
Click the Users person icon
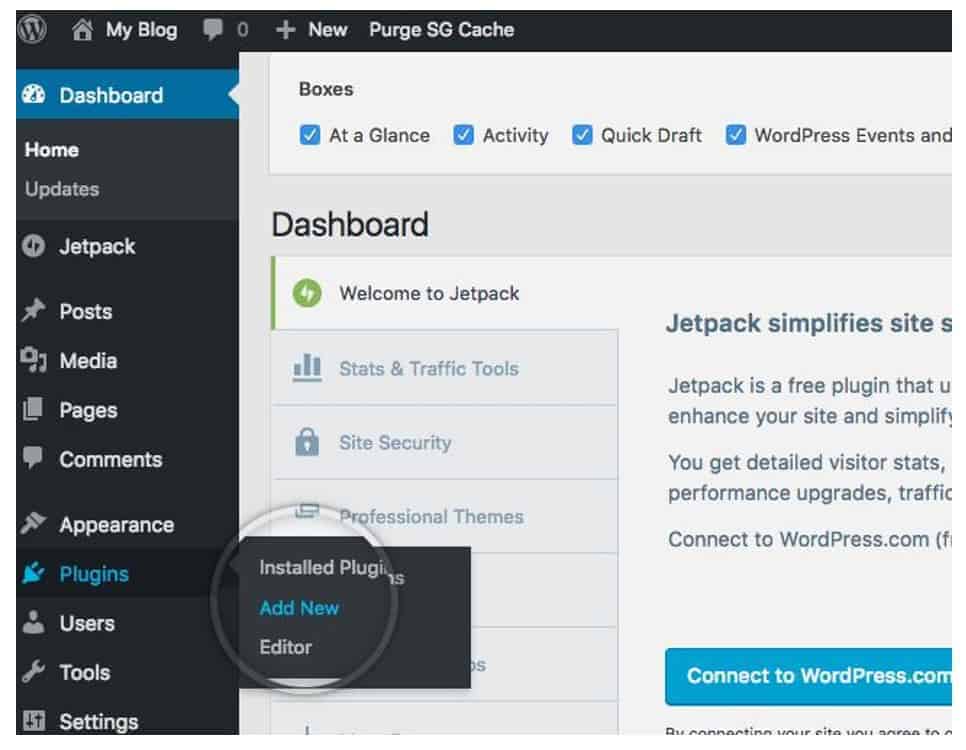pyautogui.click(x=33, y=622)
